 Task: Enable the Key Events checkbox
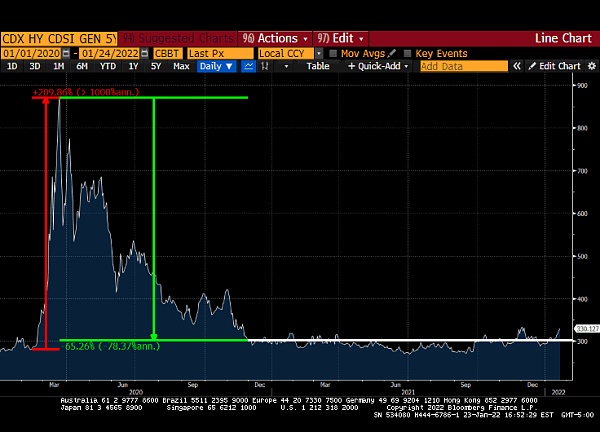(408, 53)
